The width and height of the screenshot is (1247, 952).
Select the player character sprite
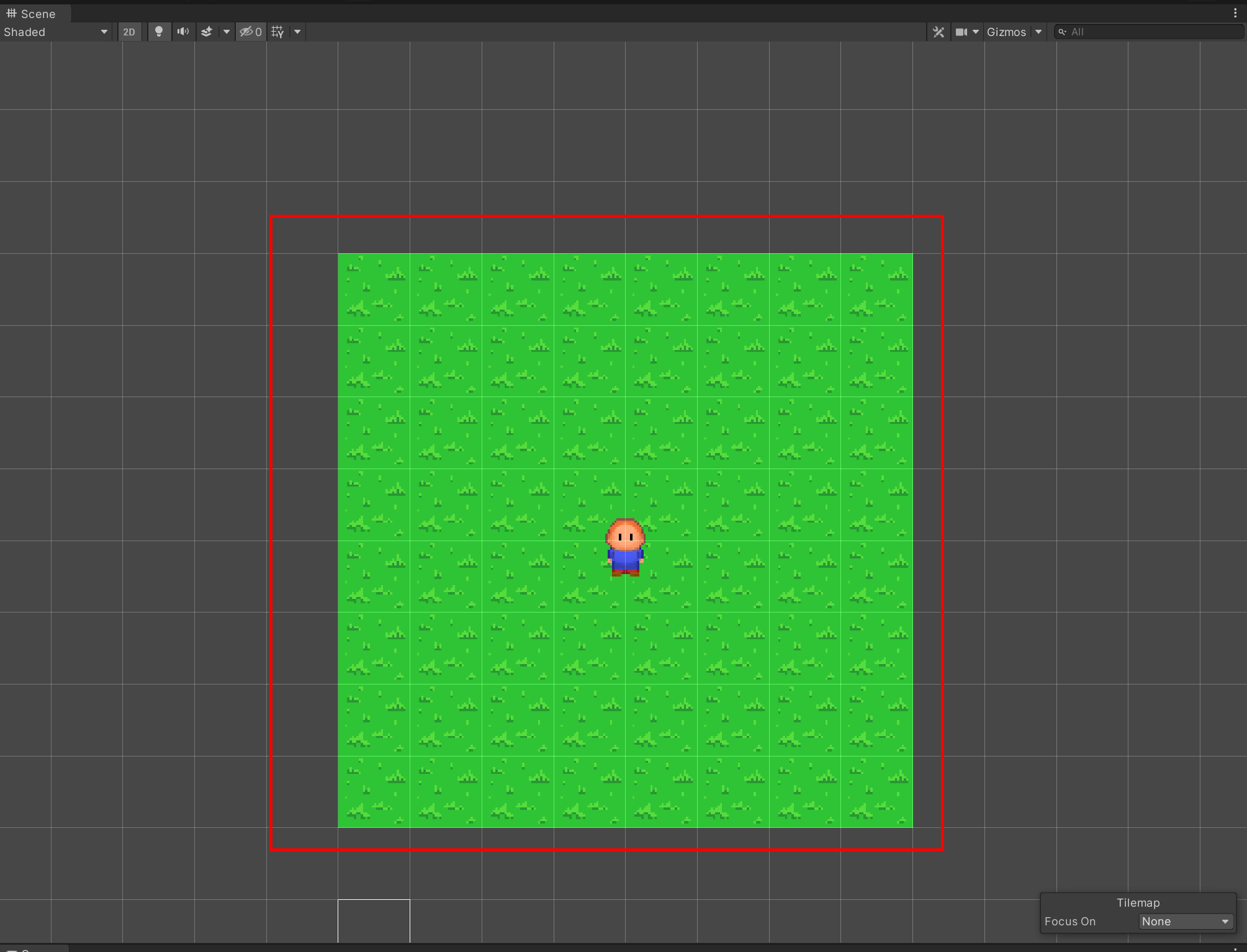(626, 549)
